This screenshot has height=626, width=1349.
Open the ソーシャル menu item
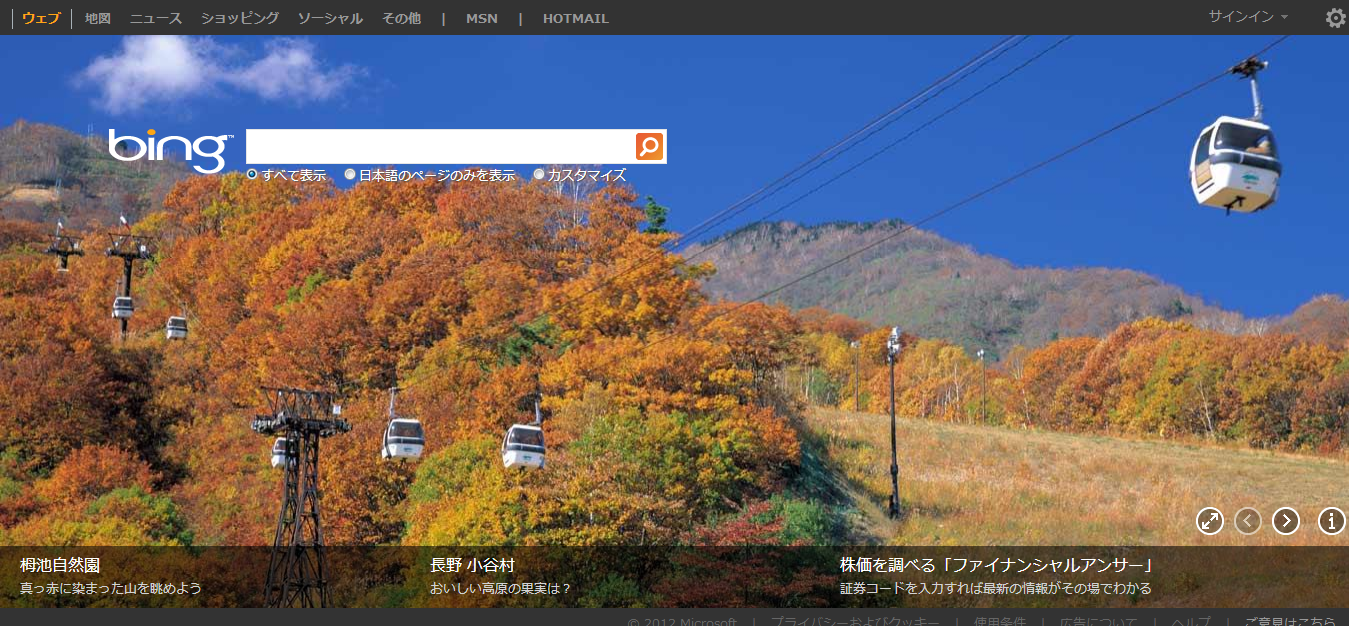[330, 18]
